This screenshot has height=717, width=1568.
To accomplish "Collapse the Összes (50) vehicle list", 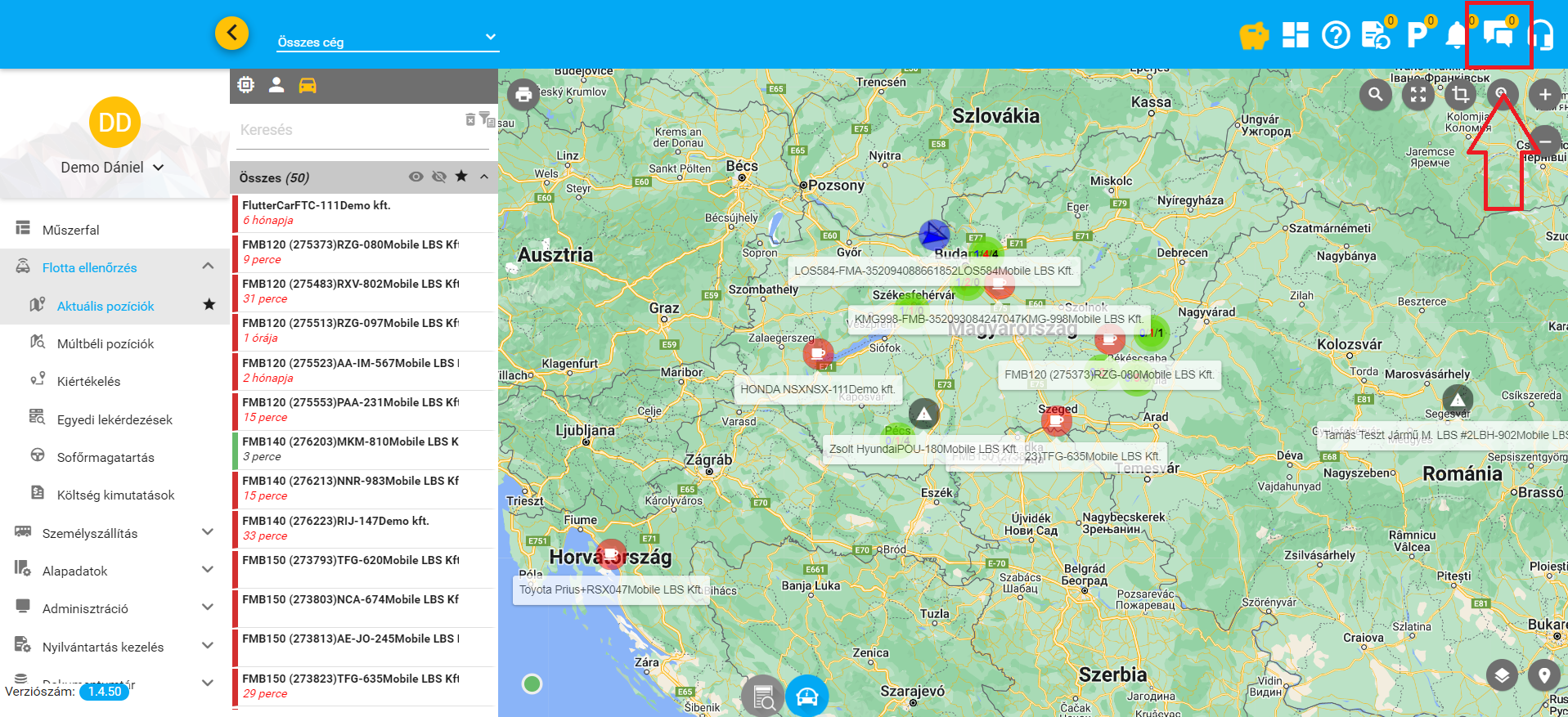I will click(484, 177).
